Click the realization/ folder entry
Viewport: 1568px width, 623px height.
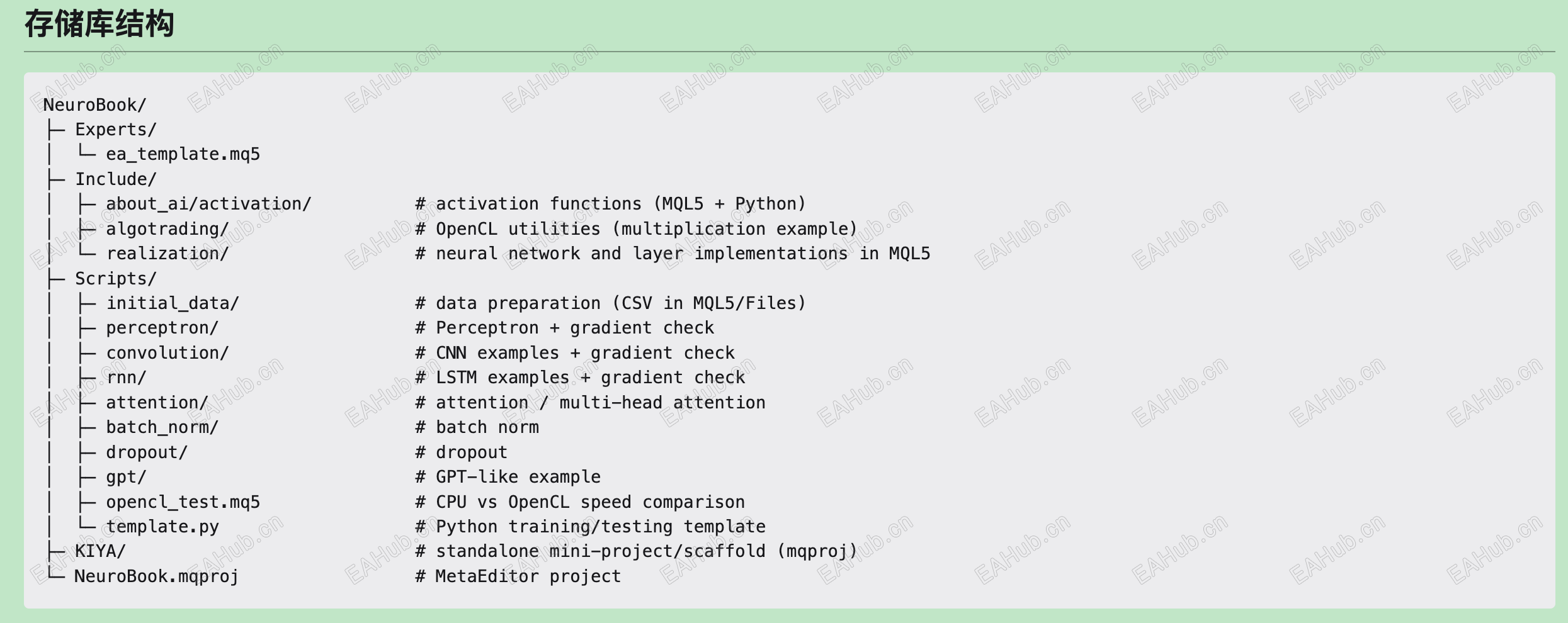pyautogui.click(x=167, y=254)
